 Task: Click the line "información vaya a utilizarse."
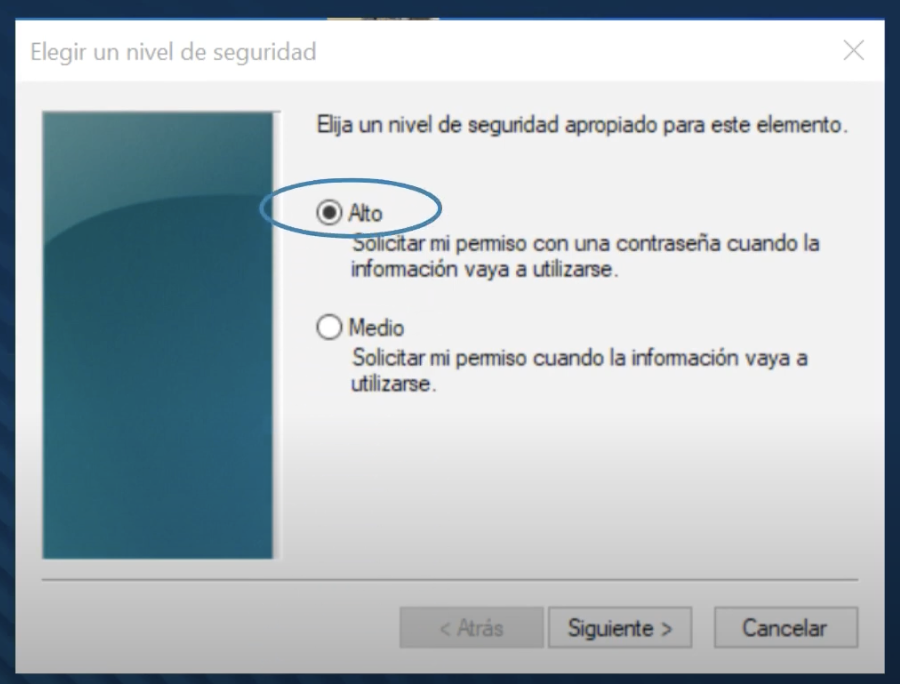485,269
